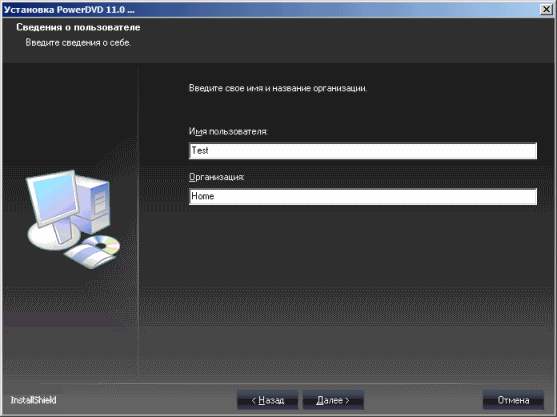Viewport: 557px width, 417px height.
Task: Click the Имя пользователя label
Action: coord(228,132)
